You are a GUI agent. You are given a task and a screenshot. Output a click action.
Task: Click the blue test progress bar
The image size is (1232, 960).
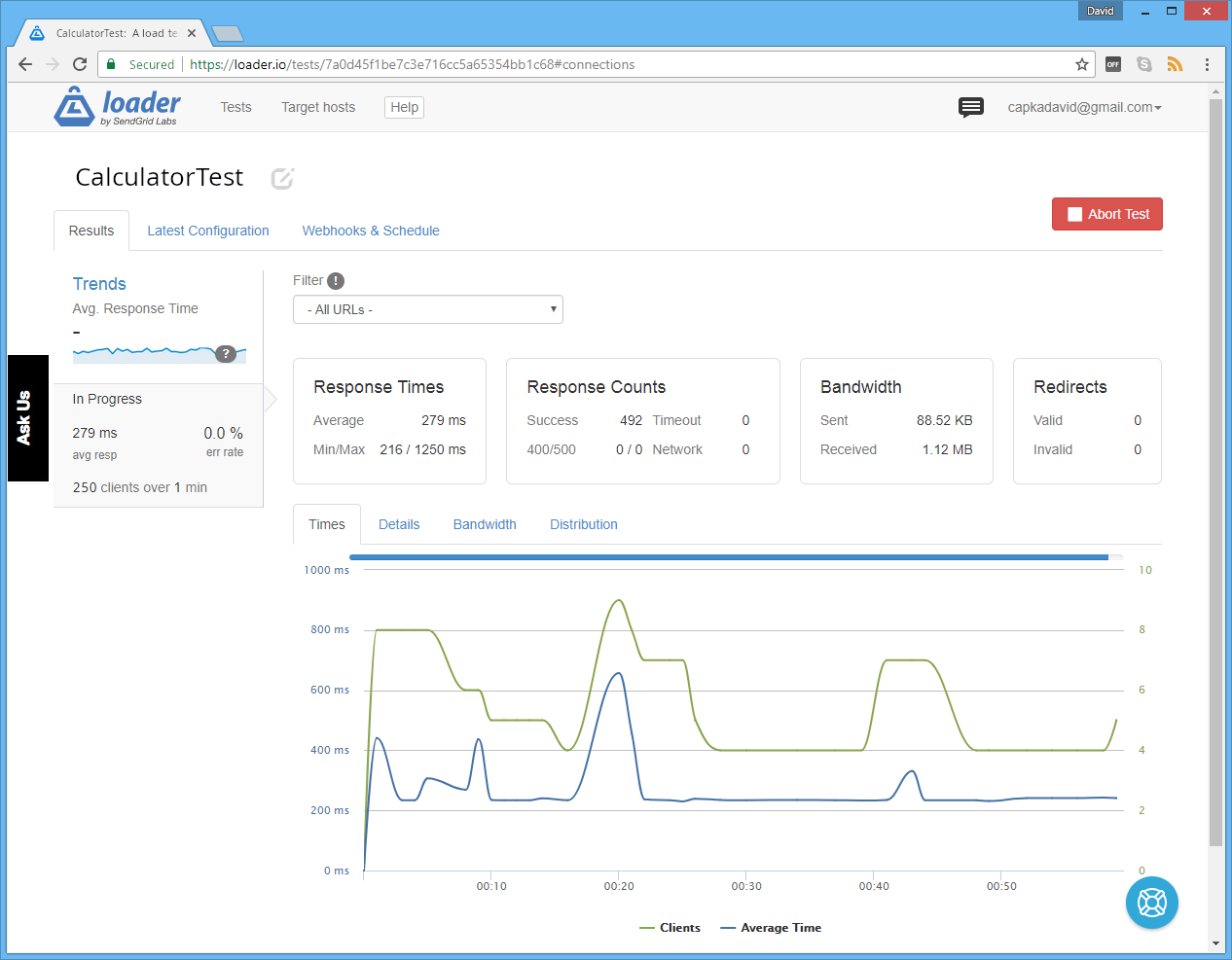728,557
